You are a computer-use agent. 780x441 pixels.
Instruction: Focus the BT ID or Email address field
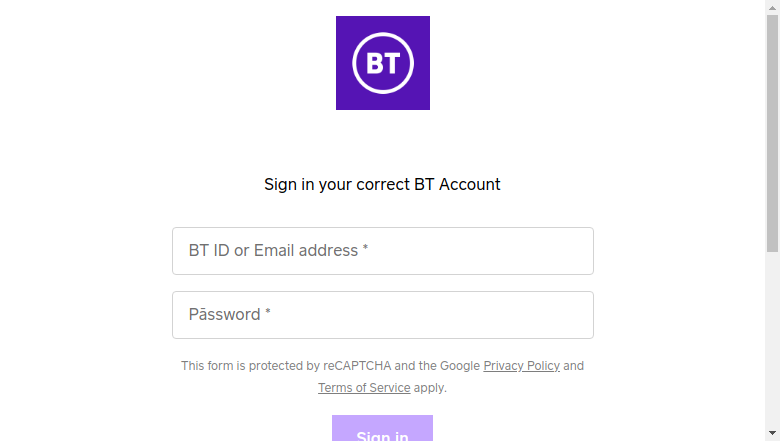[383, 251]
